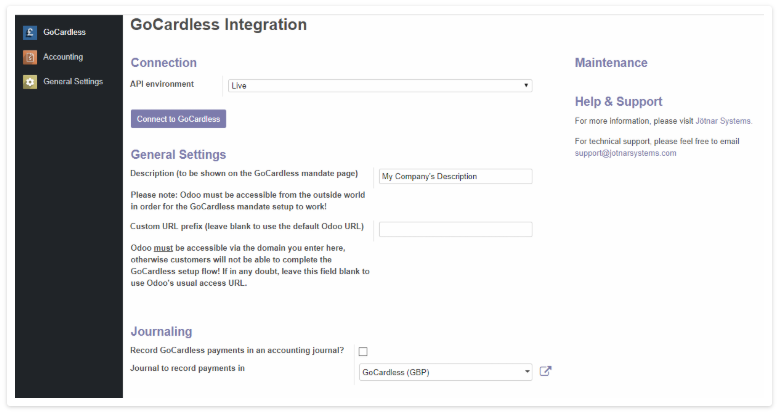Open the API environment dropdown
The height and width of the screenshot is (412, 778).
pyautogui.click(x=380, y=85)
